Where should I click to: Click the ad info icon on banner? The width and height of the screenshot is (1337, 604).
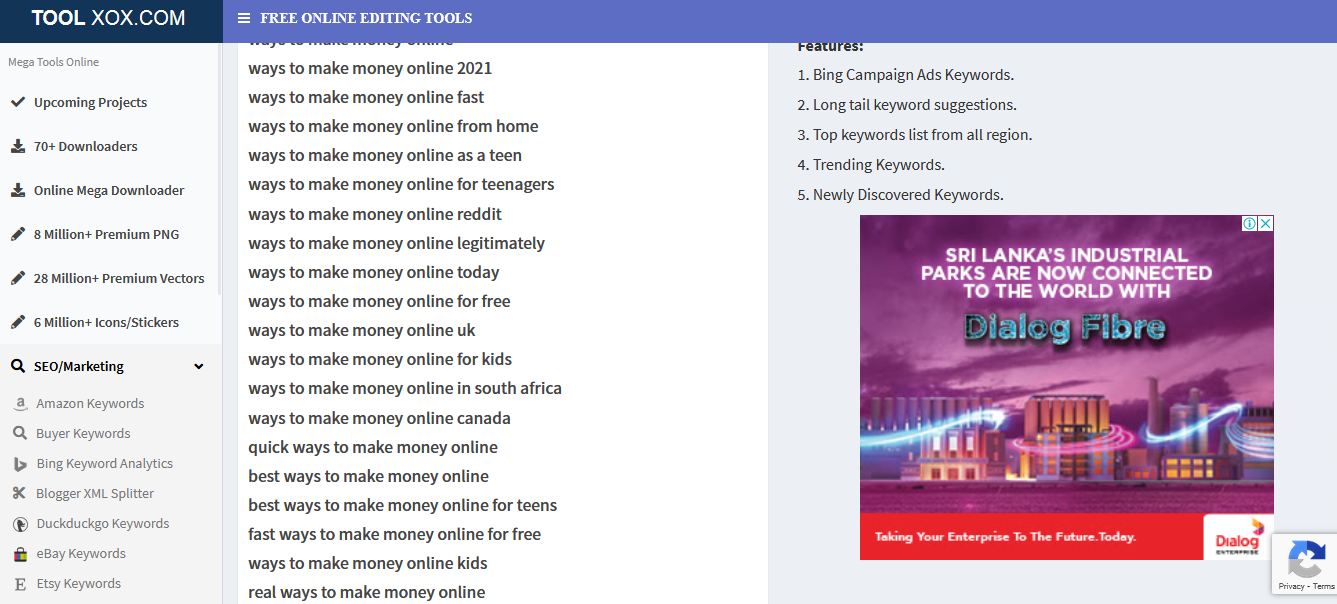1249,224
